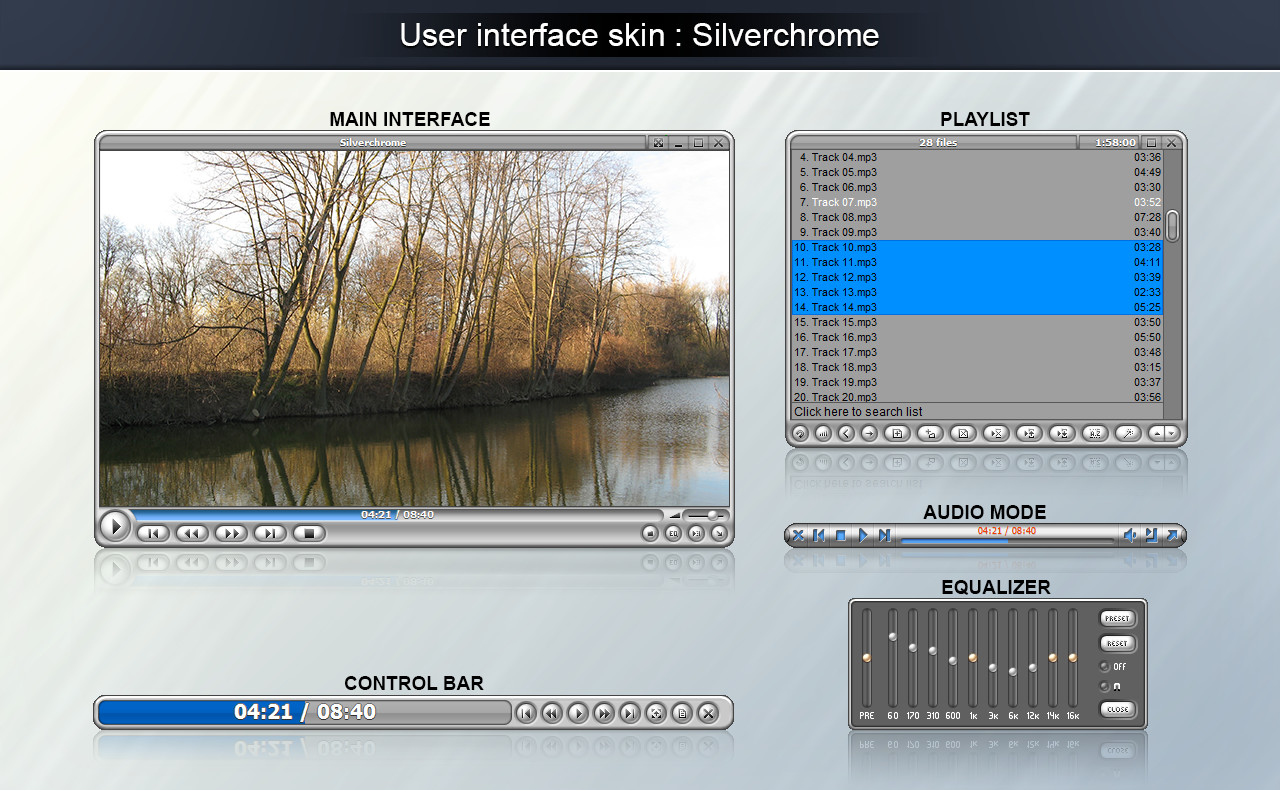Open the PRESET menu on the equalizer
This screenshot has width=1280, height=790.
coord(1117,618)
